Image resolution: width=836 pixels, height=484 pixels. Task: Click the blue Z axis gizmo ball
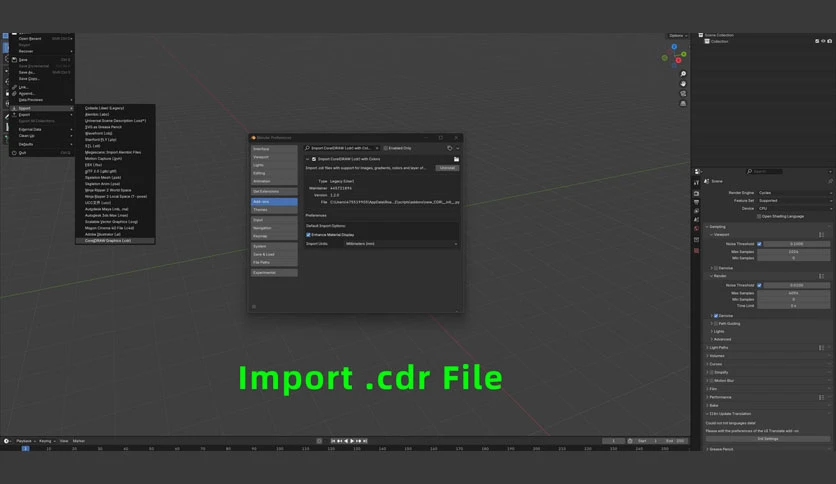tap(674, 47)
